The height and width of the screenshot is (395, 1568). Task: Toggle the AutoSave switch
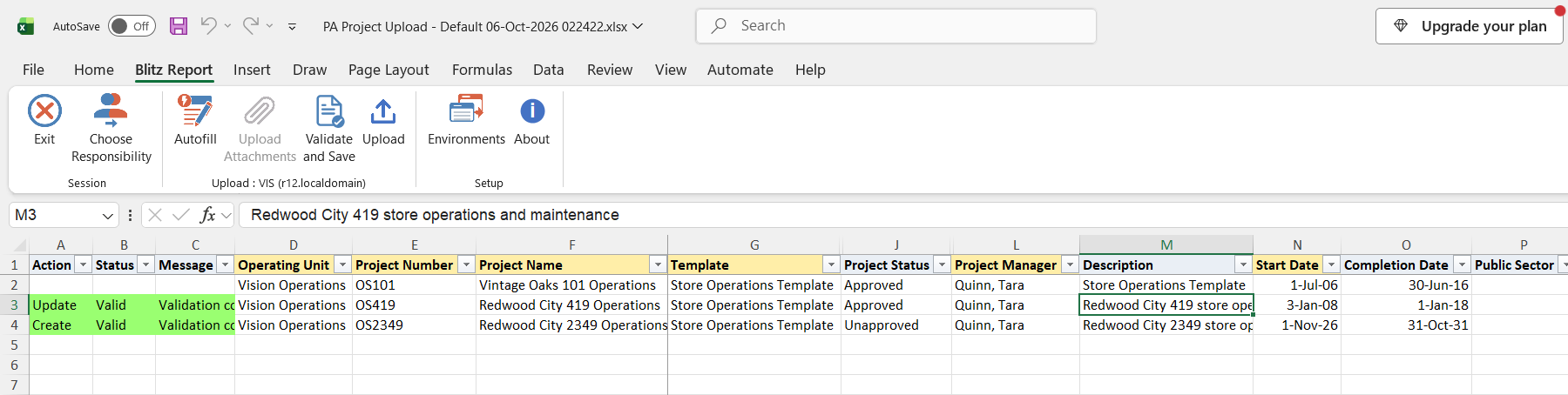coord(132,26)
